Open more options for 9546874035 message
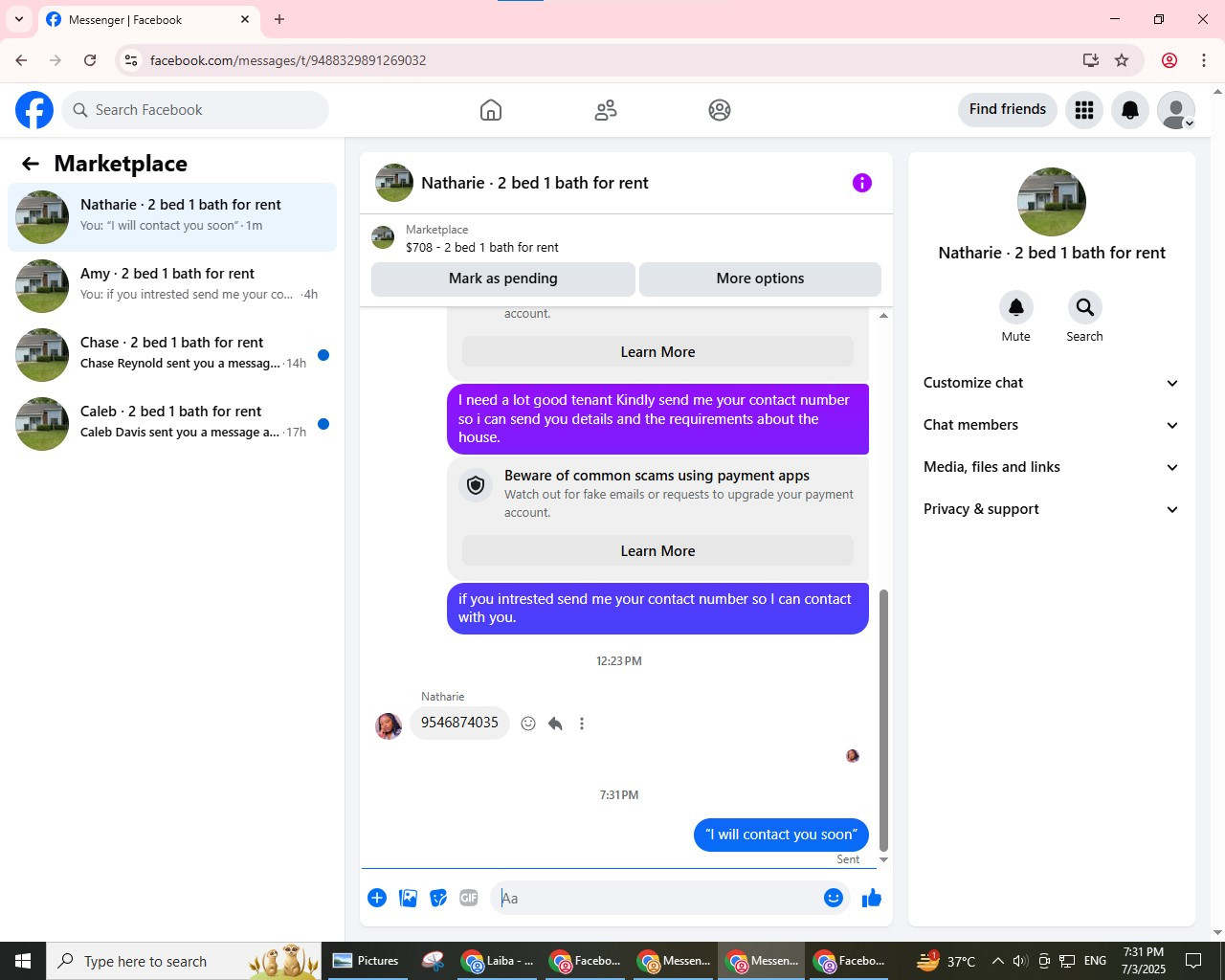The height and width of the screenshot is (980, 1225). 582,724
